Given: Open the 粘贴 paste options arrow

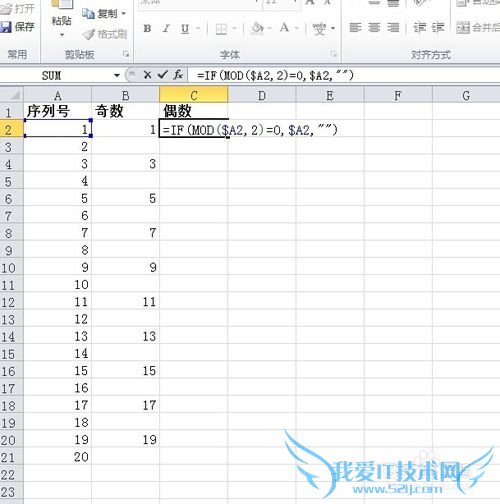Looking at the screenshot, I should tap(62, 35).
